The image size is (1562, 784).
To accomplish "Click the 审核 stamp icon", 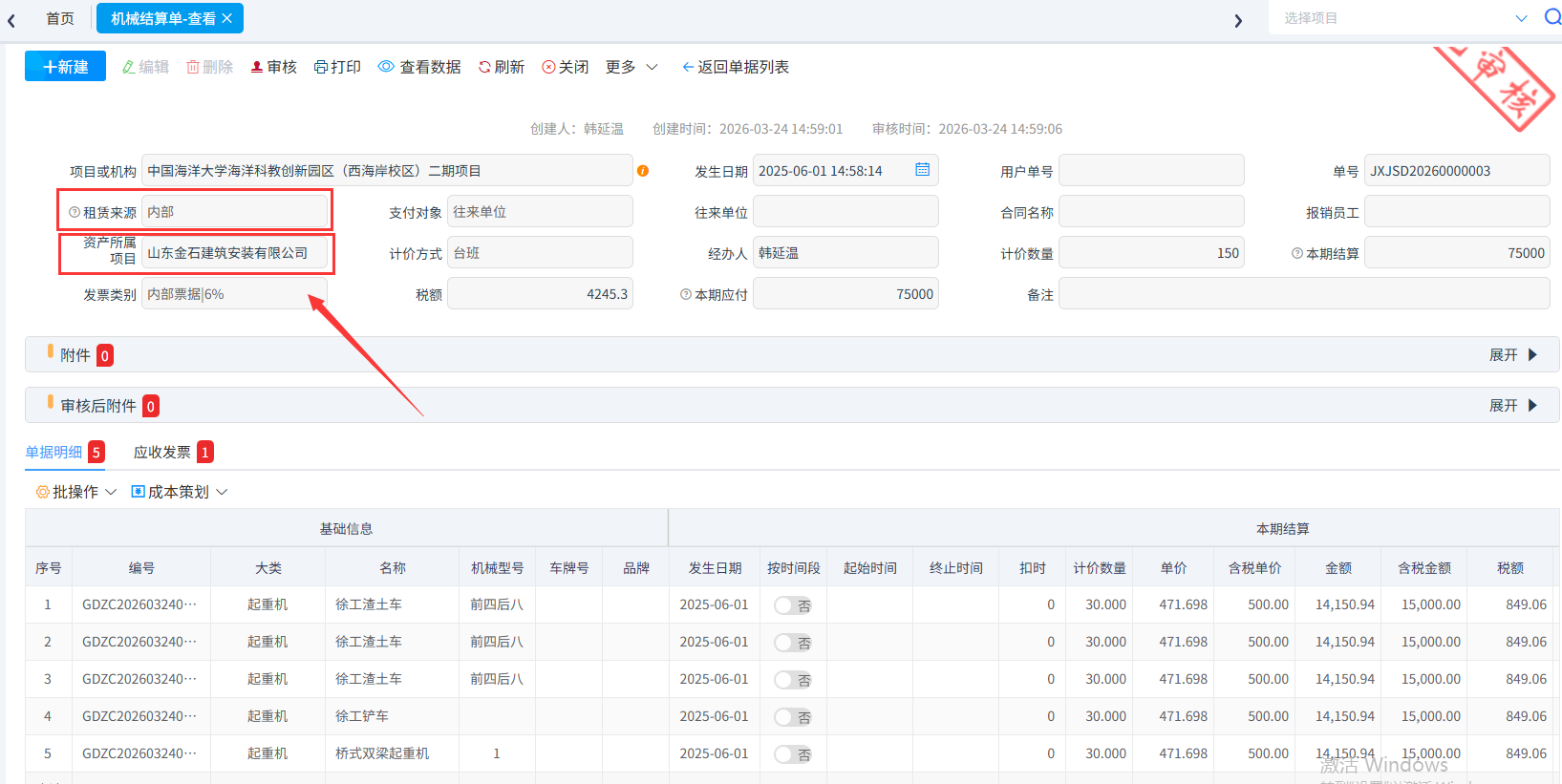I will pyautogui.click(x=257, y=67).
